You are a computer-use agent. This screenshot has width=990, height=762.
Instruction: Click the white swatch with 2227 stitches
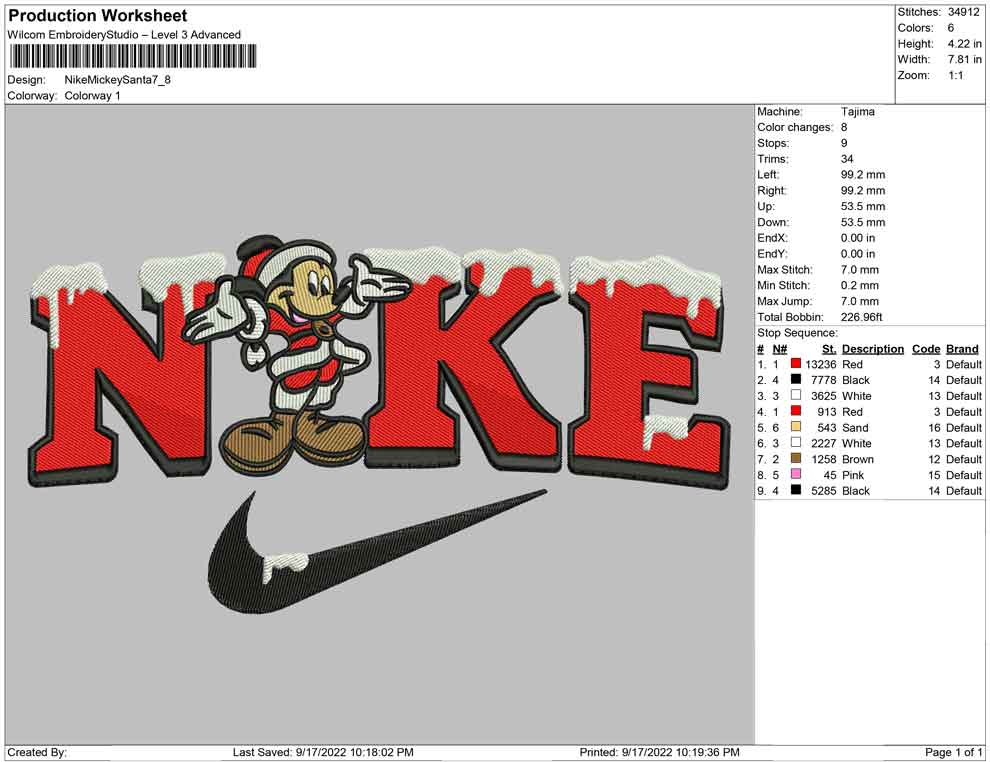796,443
